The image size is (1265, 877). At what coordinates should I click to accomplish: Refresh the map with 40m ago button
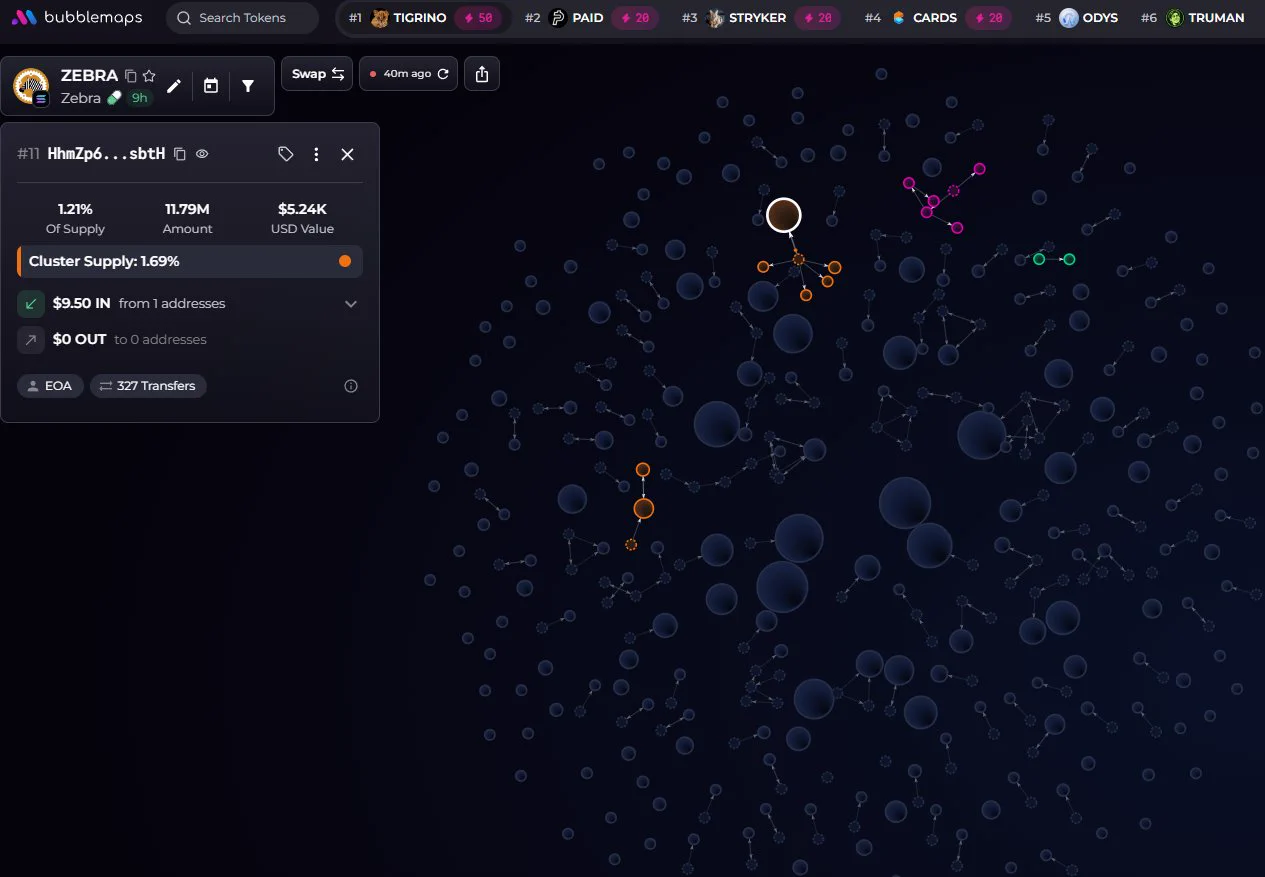click(x=408, y=74)
